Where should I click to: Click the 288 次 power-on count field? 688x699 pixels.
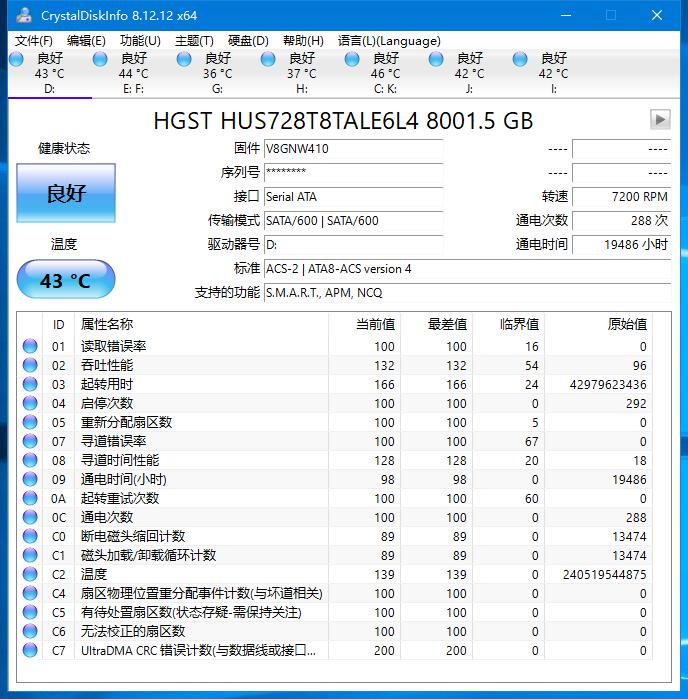click(x=622, y=221)
